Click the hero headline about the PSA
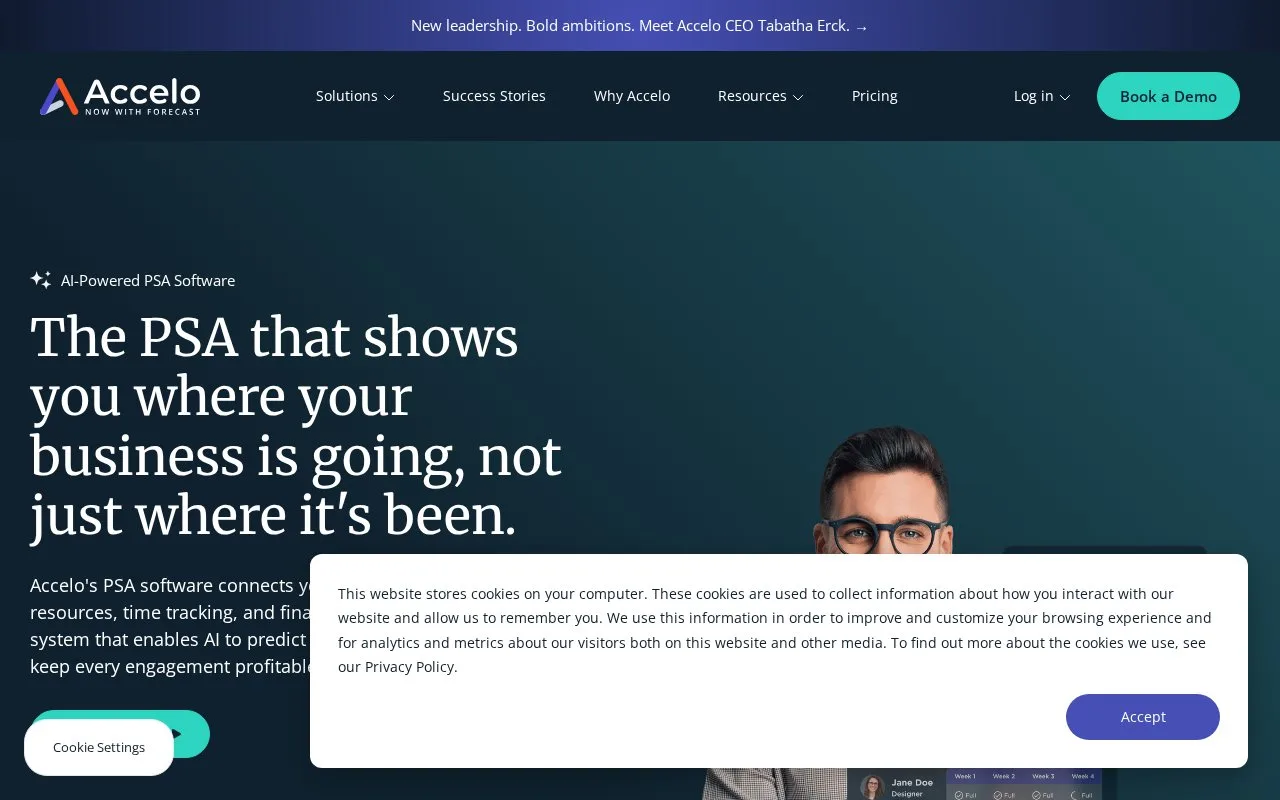This screenshot has width=1280, height=800. click(296, 427)
